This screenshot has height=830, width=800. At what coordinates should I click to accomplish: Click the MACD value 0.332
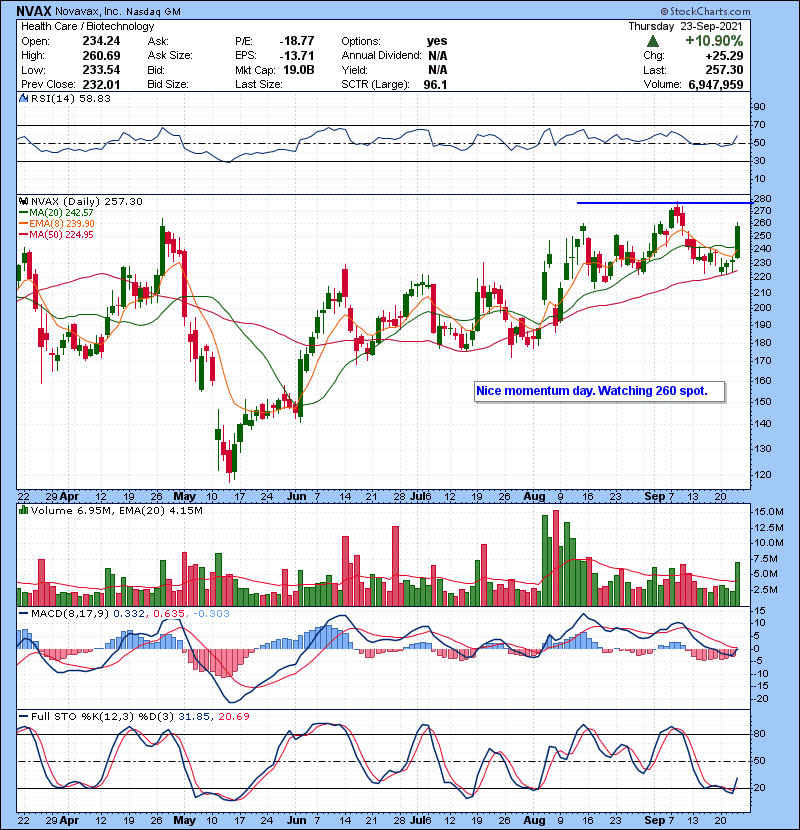point(129,614)
